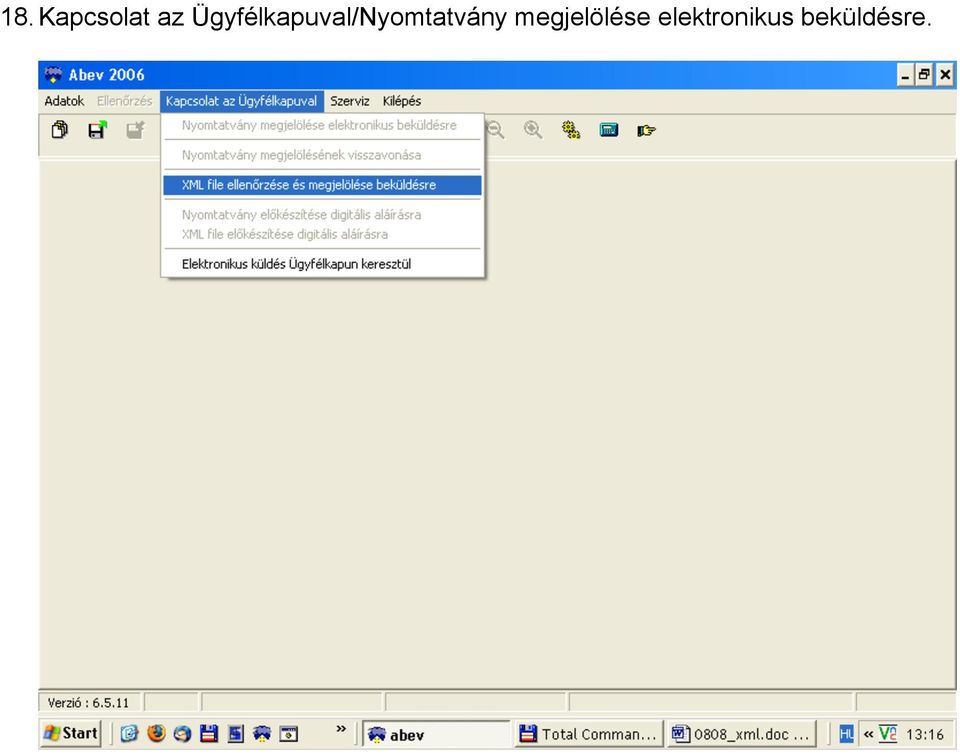
Task: Click the green V tray icon
Action: coord(888,733)
